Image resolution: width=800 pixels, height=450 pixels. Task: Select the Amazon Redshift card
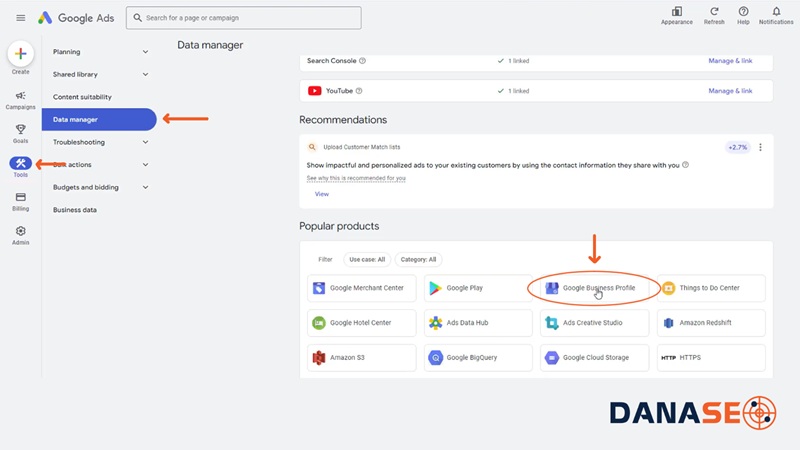[711, 322]
